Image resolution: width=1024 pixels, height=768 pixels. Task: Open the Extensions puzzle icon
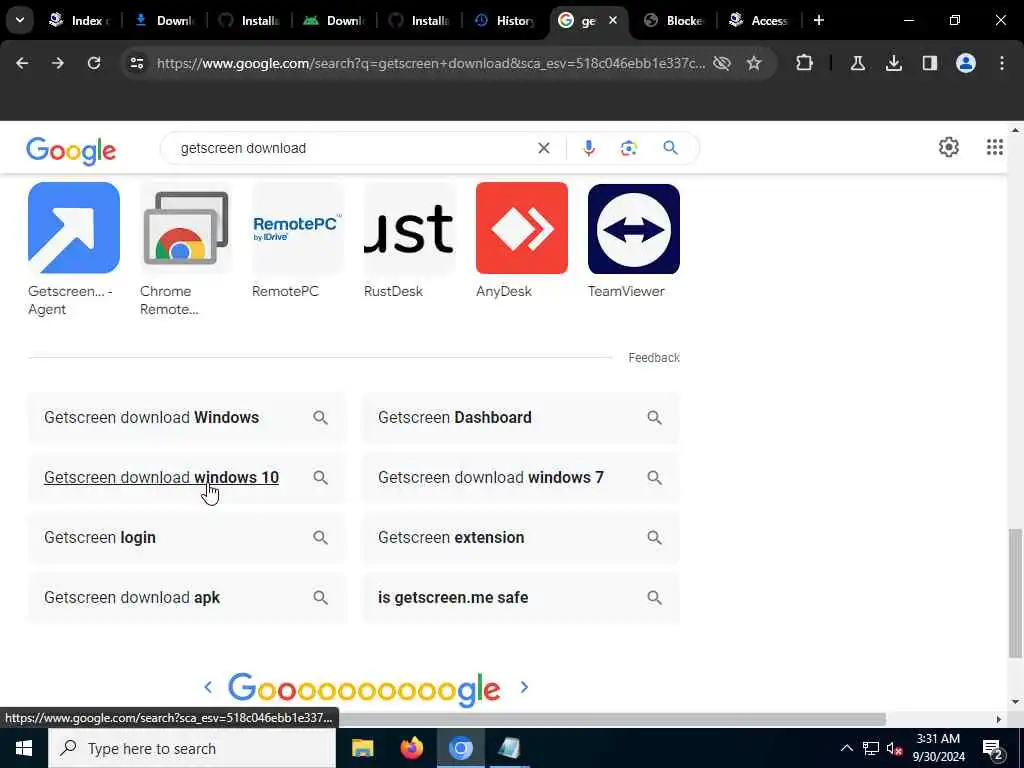coord(805,63)
